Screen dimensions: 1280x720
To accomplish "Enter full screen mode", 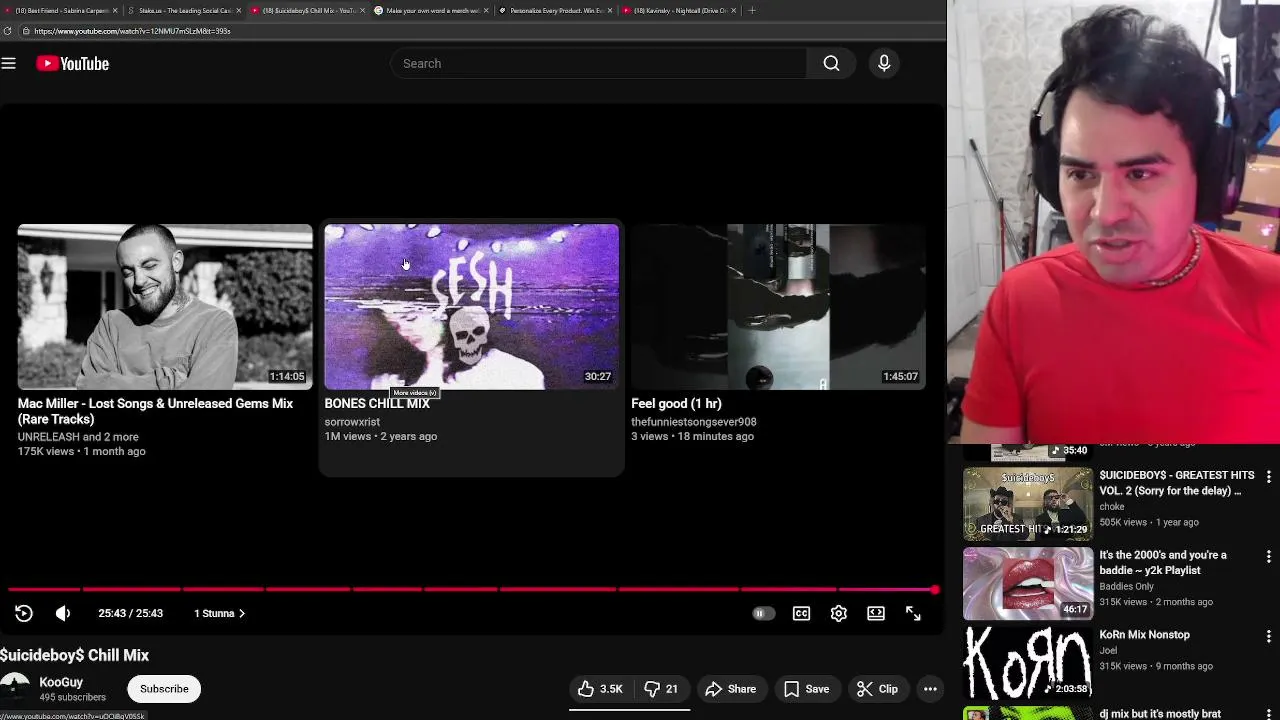I will click(x=913, y=613).
